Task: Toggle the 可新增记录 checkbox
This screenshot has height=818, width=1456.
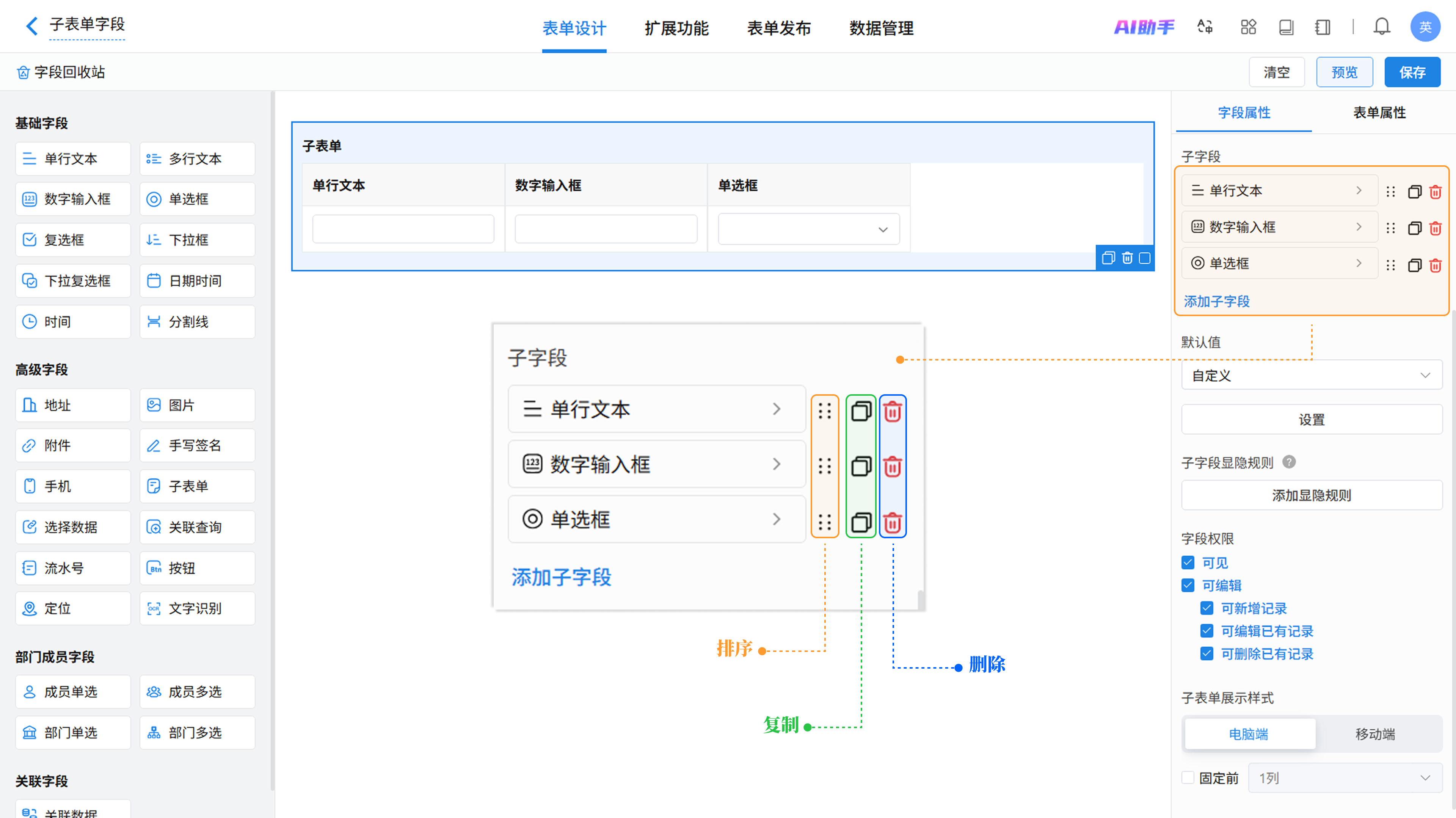Action: tap(1207, 608)
